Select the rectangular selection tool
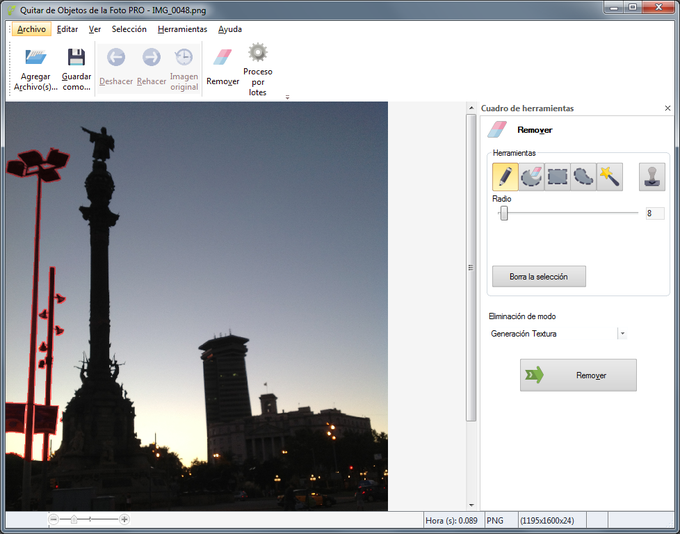This screenshot has width=680, height=534. (x=557, y=177)
